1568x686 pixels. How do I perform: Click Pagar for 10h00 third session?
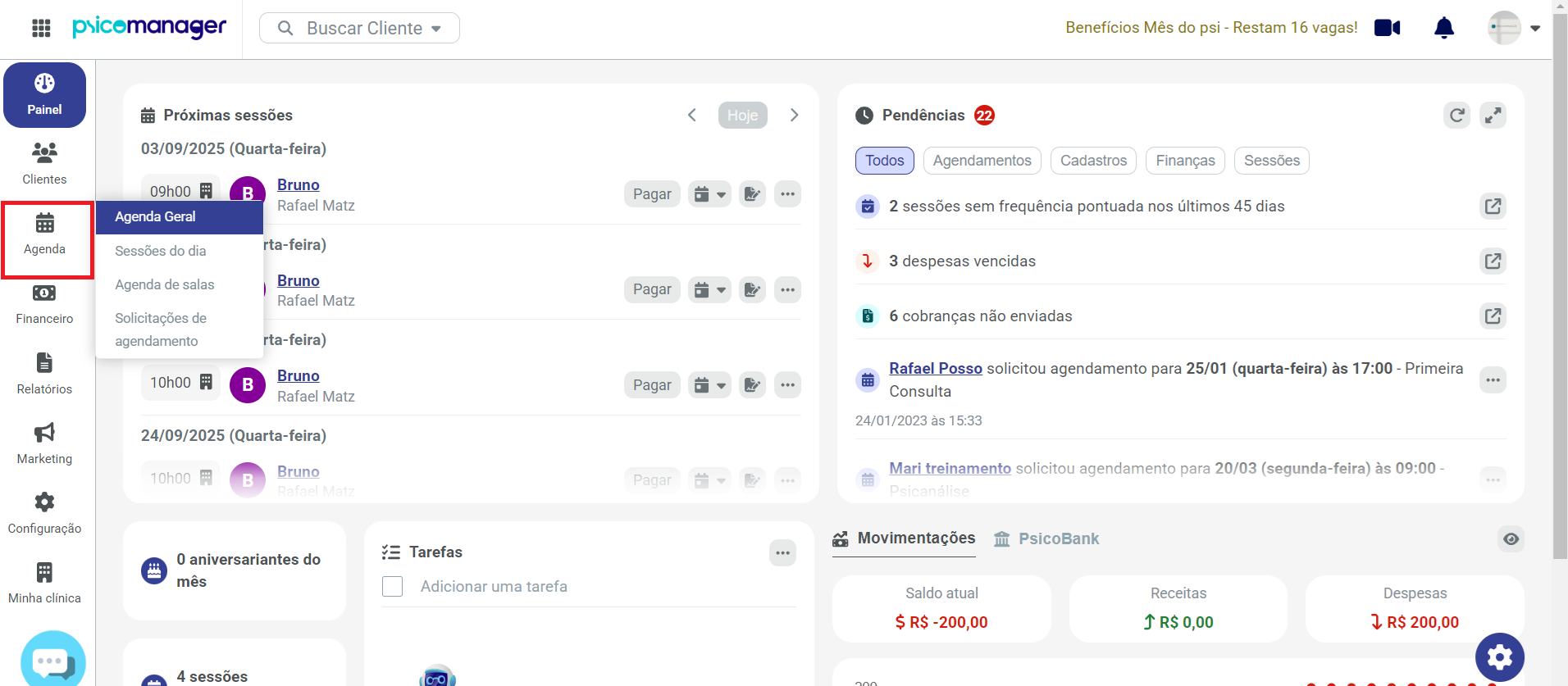[652, 385]
